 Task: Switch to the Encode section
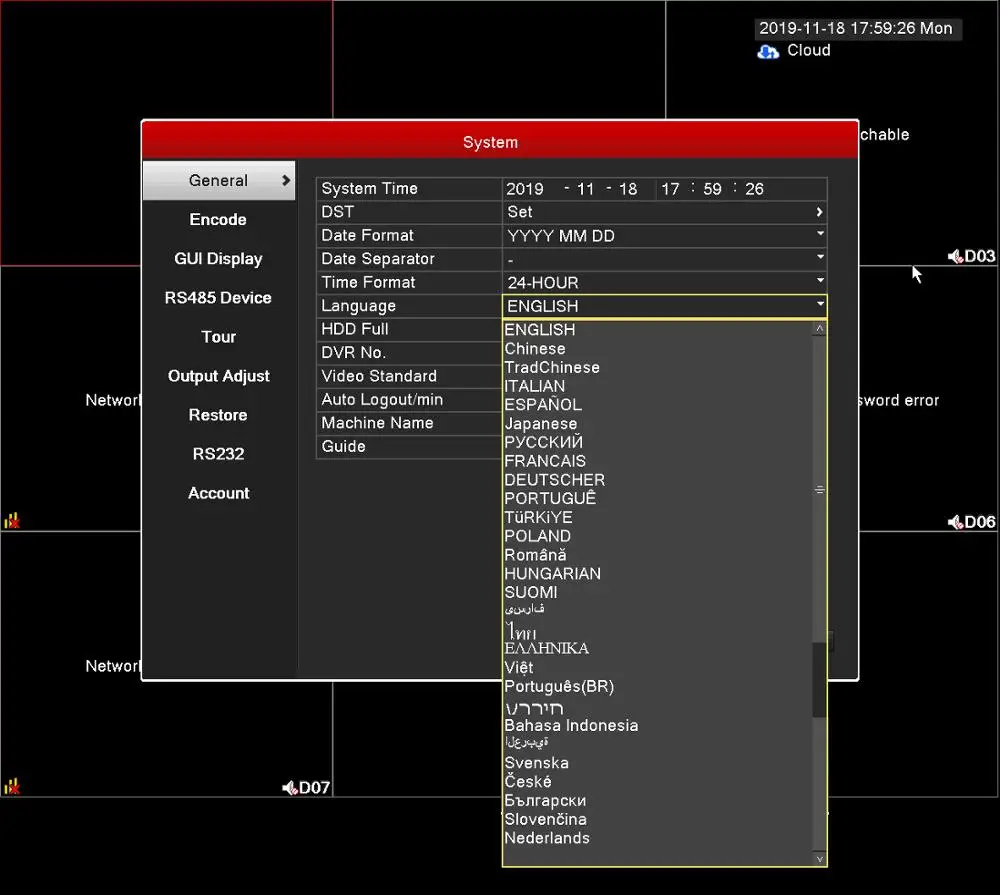click(218, 219)
